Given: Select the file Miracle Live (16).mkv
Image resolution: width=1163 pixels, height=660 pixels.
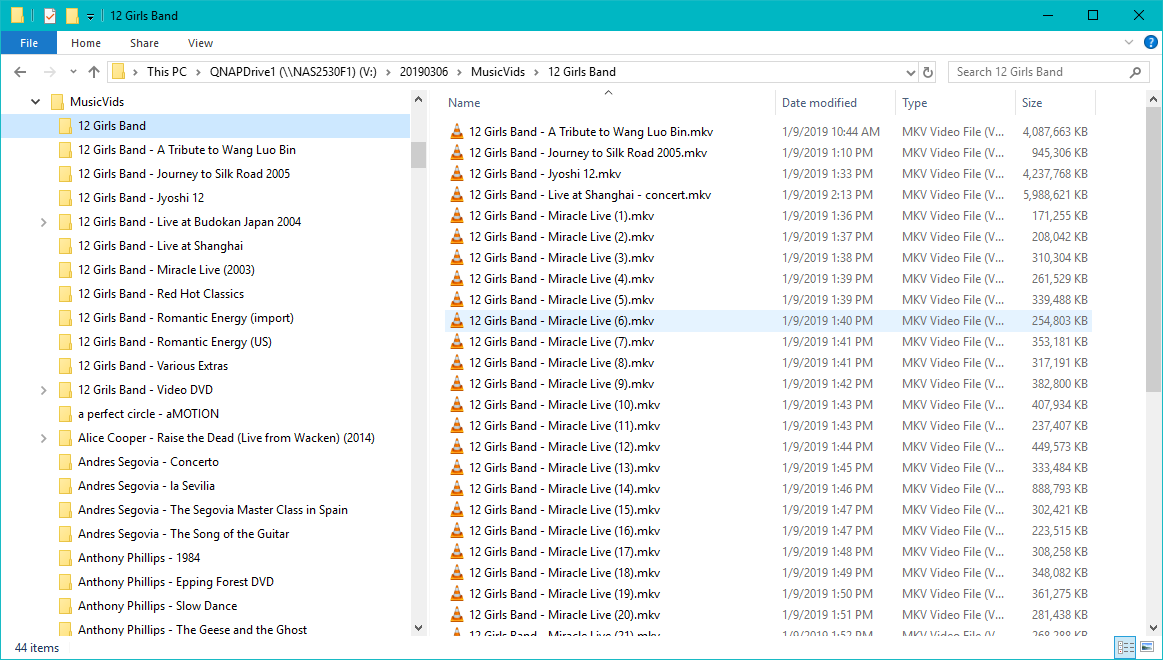Looking at the screenshot, I should [x=564, y=531].
